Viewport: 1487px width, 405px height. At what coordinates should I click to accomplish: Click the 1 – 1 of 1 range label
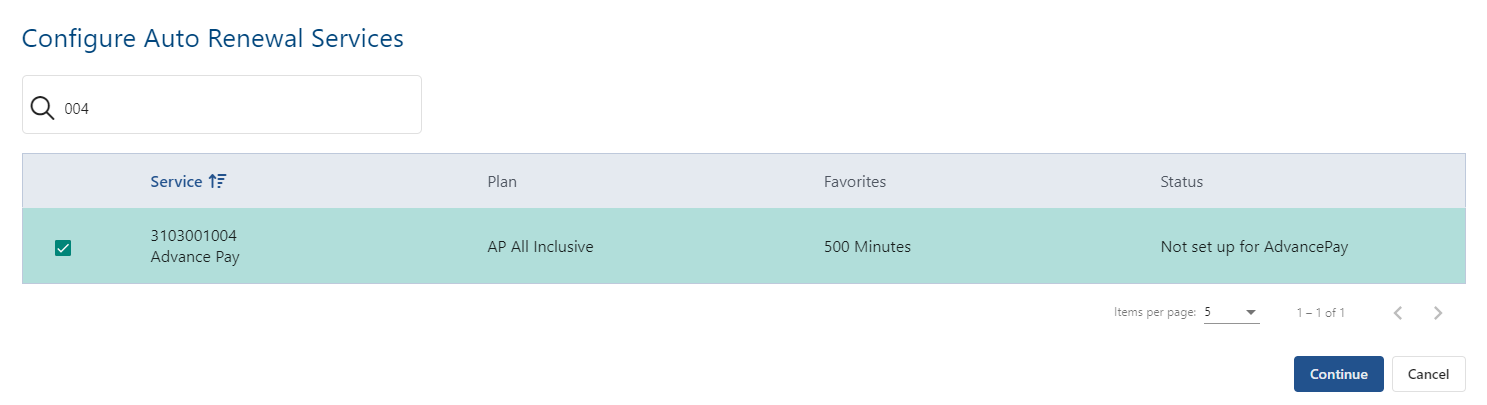pyautogui.click(x=1320, y=313)
